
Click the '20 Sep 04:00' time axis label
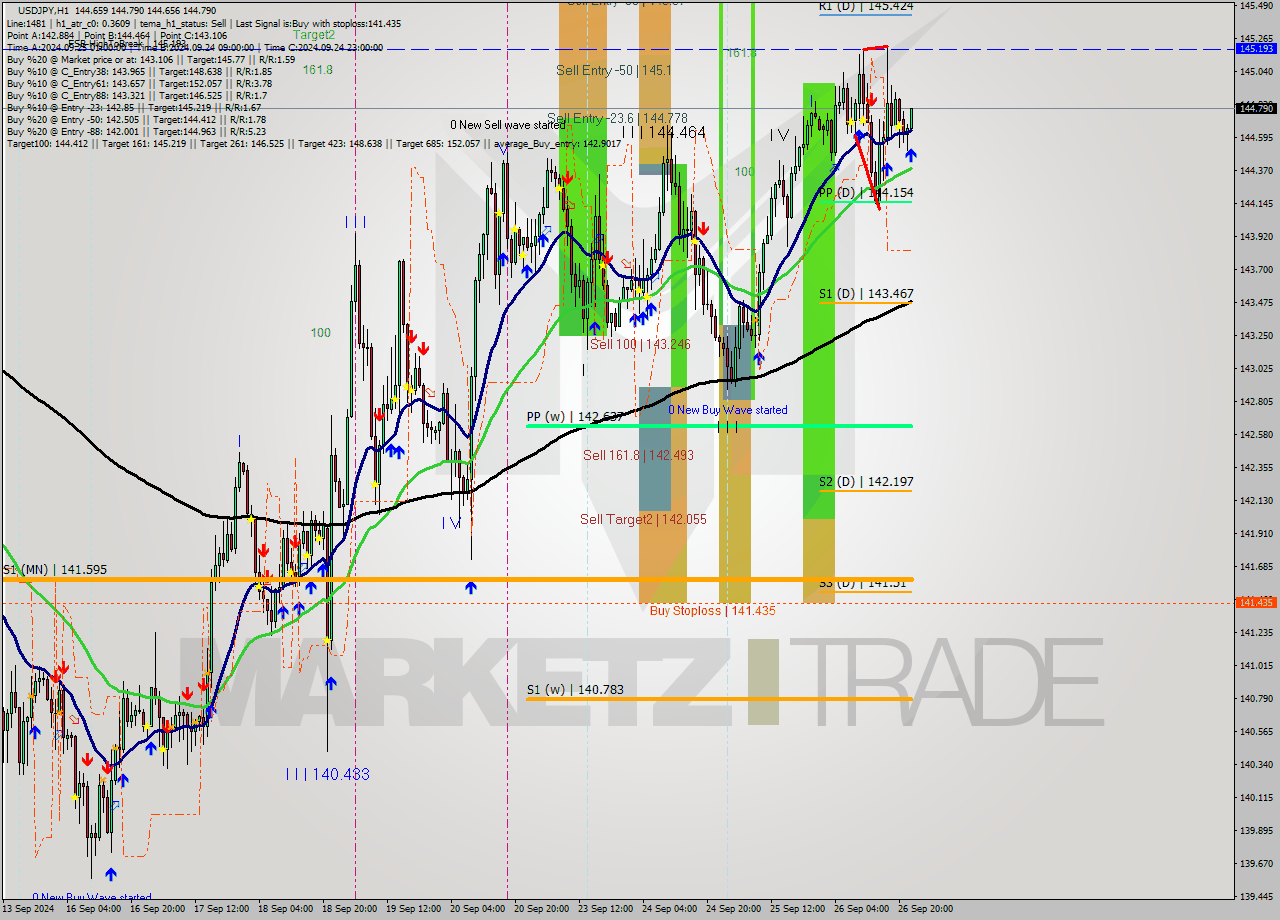tap(477, 909)
